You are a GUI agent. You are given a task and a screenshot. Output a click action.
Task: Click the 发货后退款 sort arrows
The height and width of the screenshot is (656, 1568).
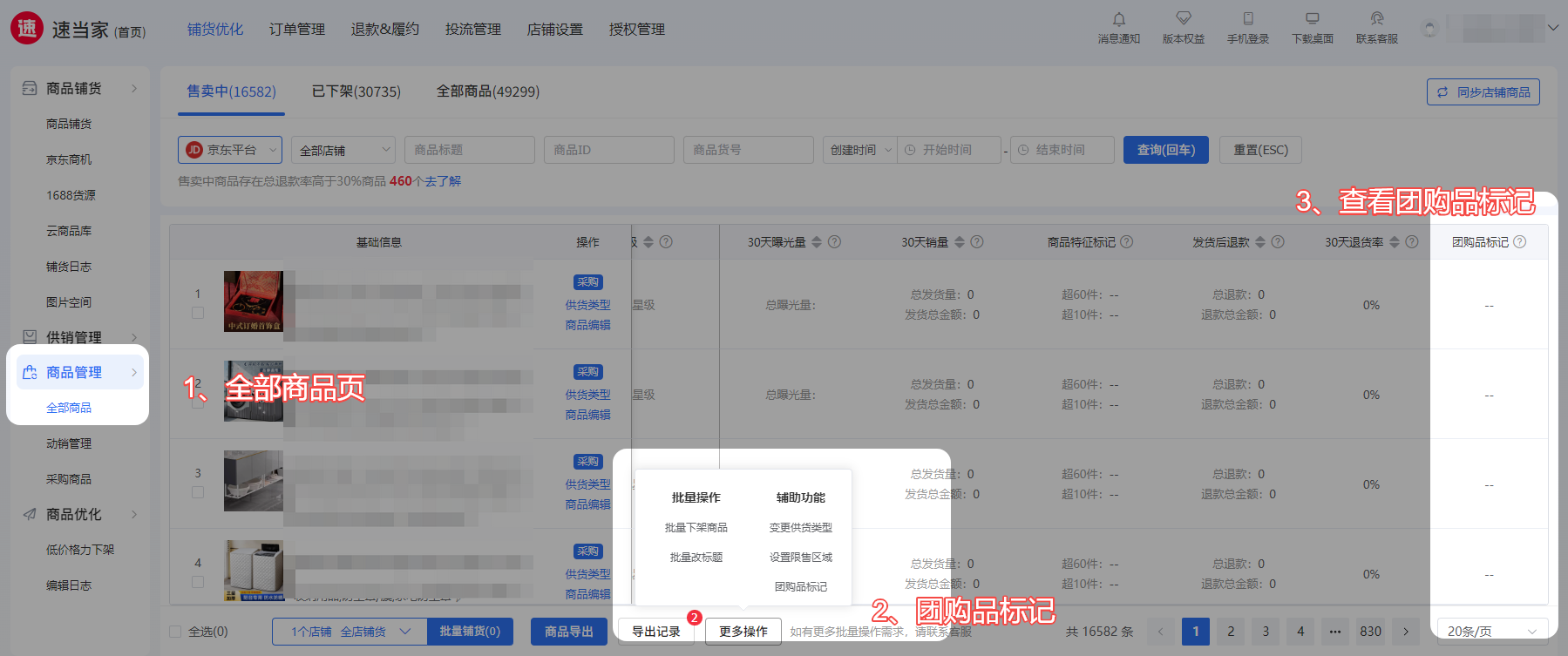[x=1259, y=242]
